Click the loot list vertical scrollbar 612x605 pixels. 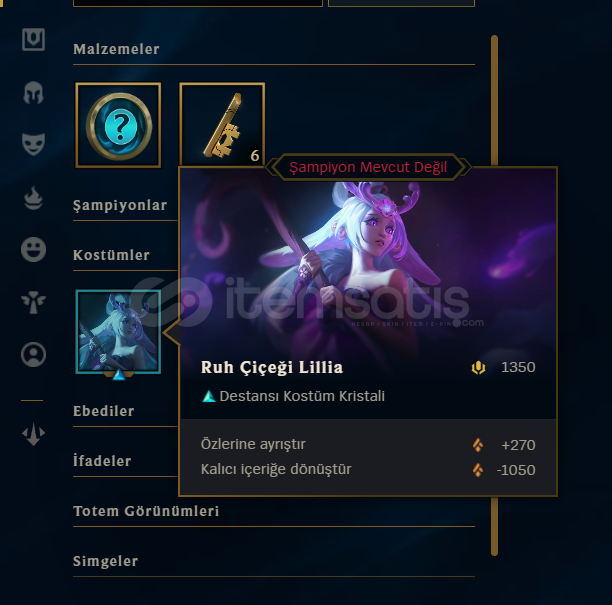point(495,295)
